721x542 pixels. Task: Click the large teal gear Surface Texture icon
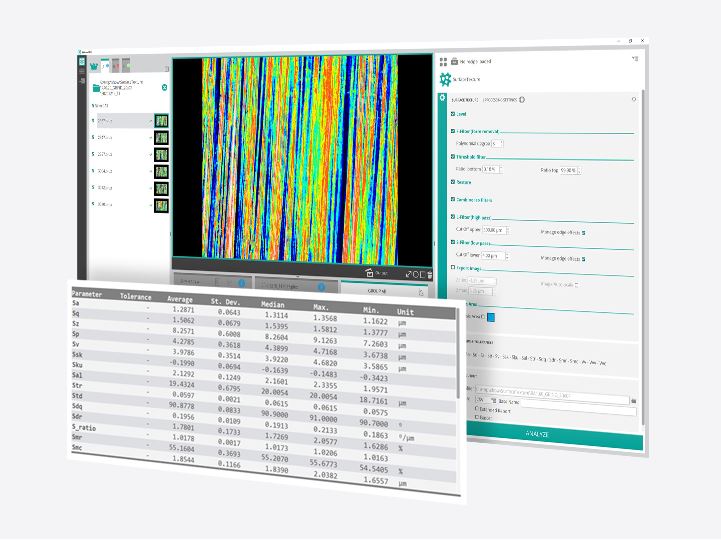(x=445, y=80)
